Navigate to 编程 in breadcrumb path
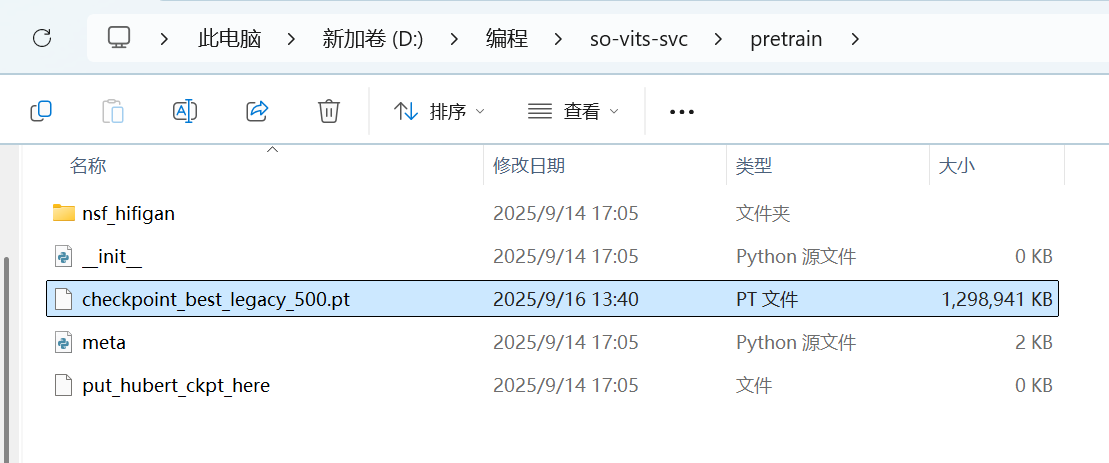Viewport: 1109px width, 463px height. [x=506, y=39]
